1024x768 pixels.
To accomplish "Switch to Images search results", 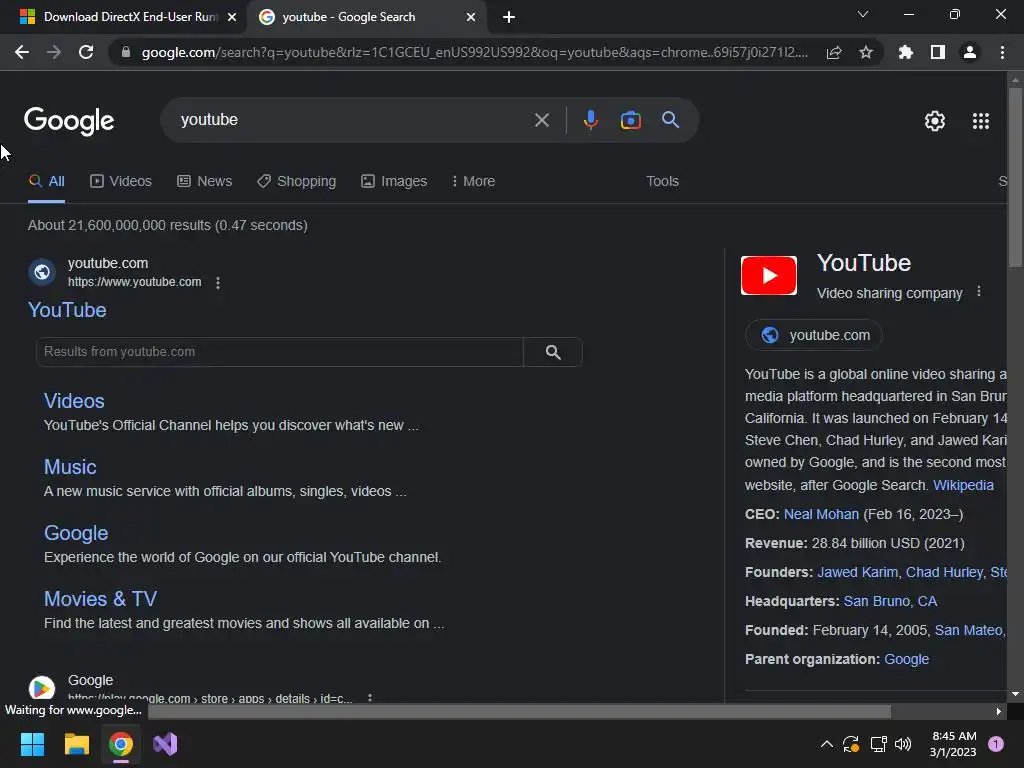I will coord(394,181).
